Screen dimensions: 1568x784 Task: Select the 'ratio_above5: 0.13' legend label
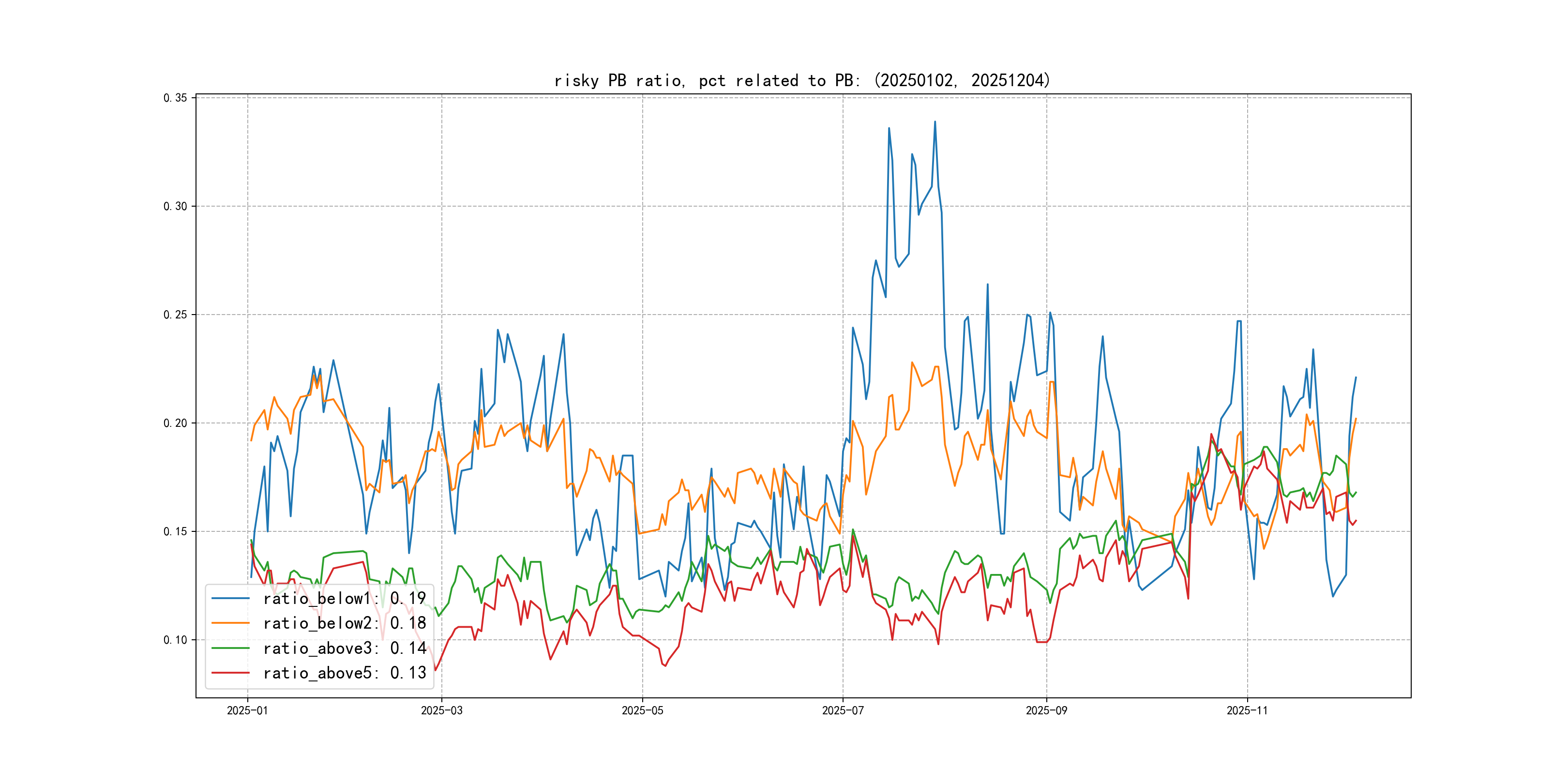(344, 673)
